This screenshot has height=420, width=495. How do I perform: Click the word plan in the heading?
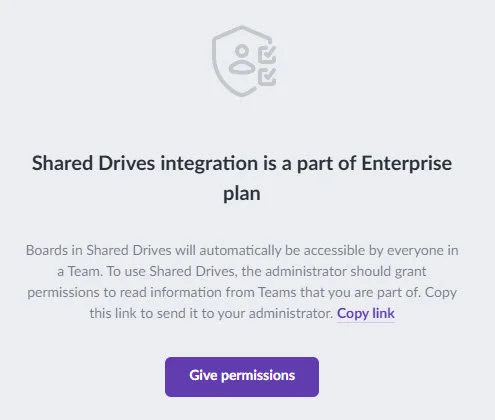(242, 194)
